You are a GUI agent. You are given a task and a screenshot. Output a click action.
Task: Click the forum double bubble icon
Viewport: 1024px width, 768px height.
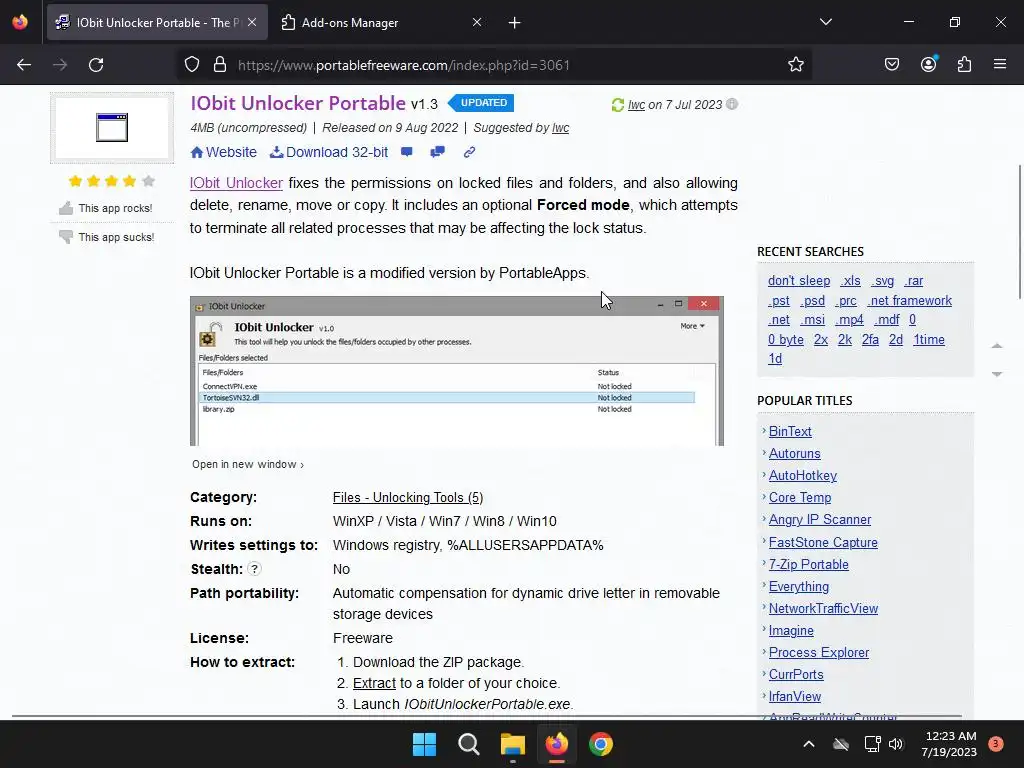pyautogui.click(x=438, y=152)
